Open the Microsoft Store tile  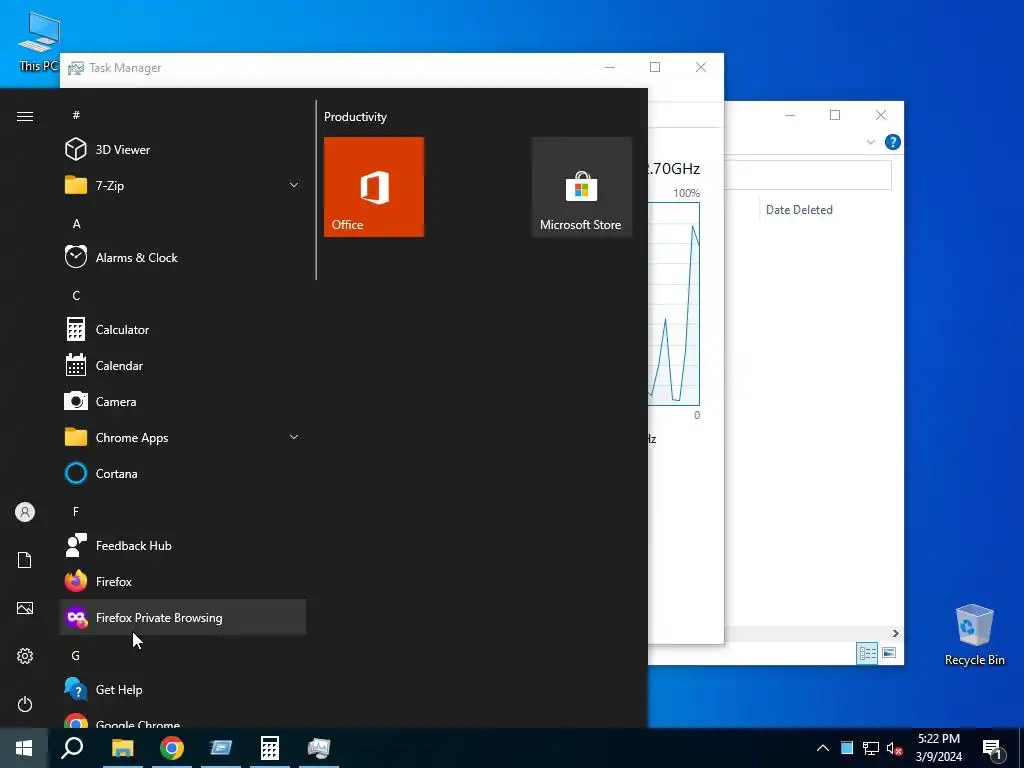[582, 187]
